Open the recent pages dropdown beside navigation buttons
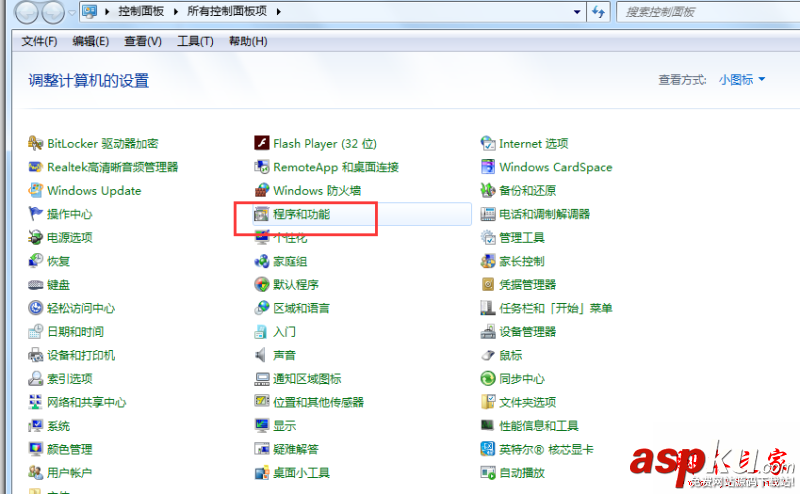800x494 pixels. [71, 12]
